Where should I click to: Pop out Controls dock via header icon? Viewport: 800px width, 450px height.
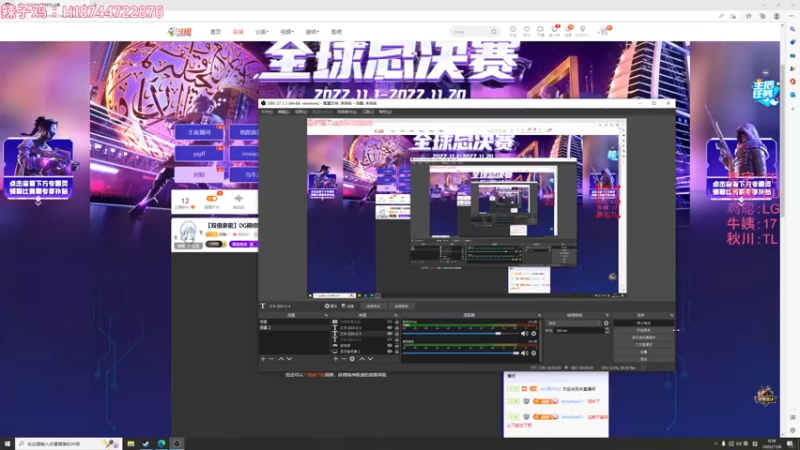[671, 315]
